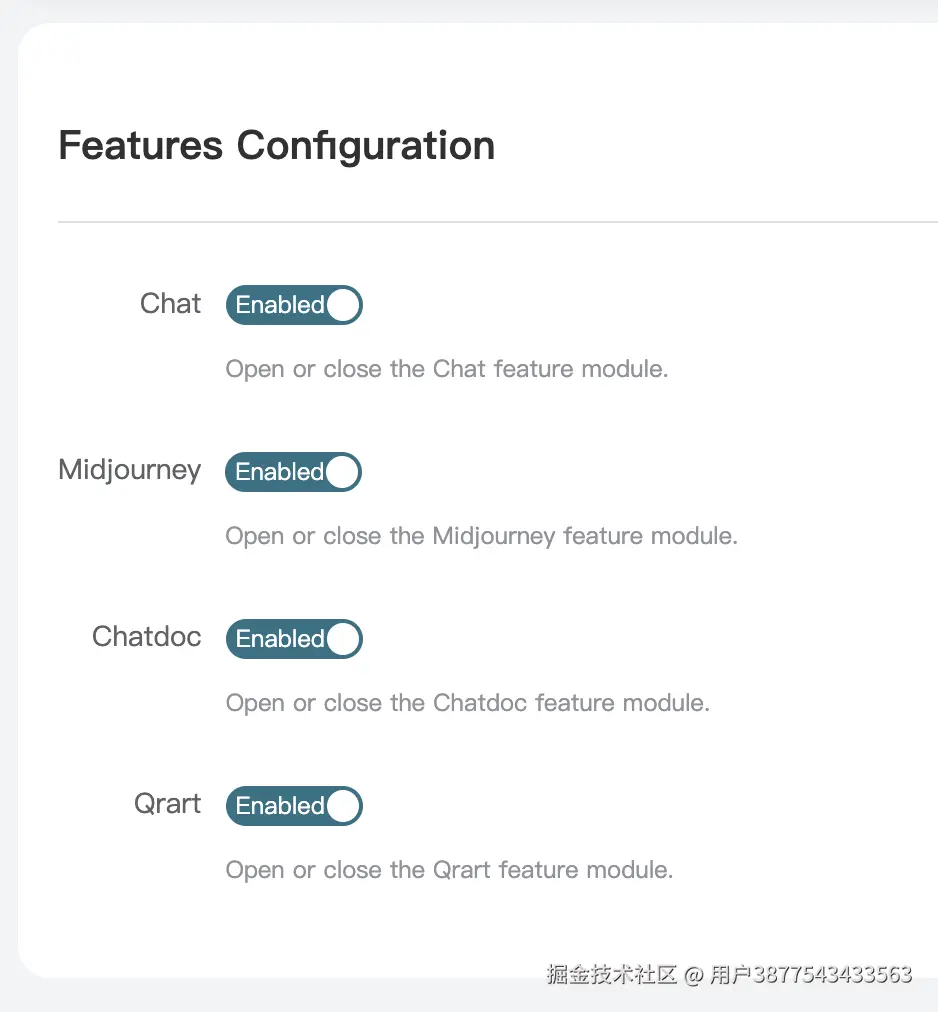Viewport: 938px width, 1012px height.
Task: Turn off the Midjourney feature switch
Action: click(294, 472)
